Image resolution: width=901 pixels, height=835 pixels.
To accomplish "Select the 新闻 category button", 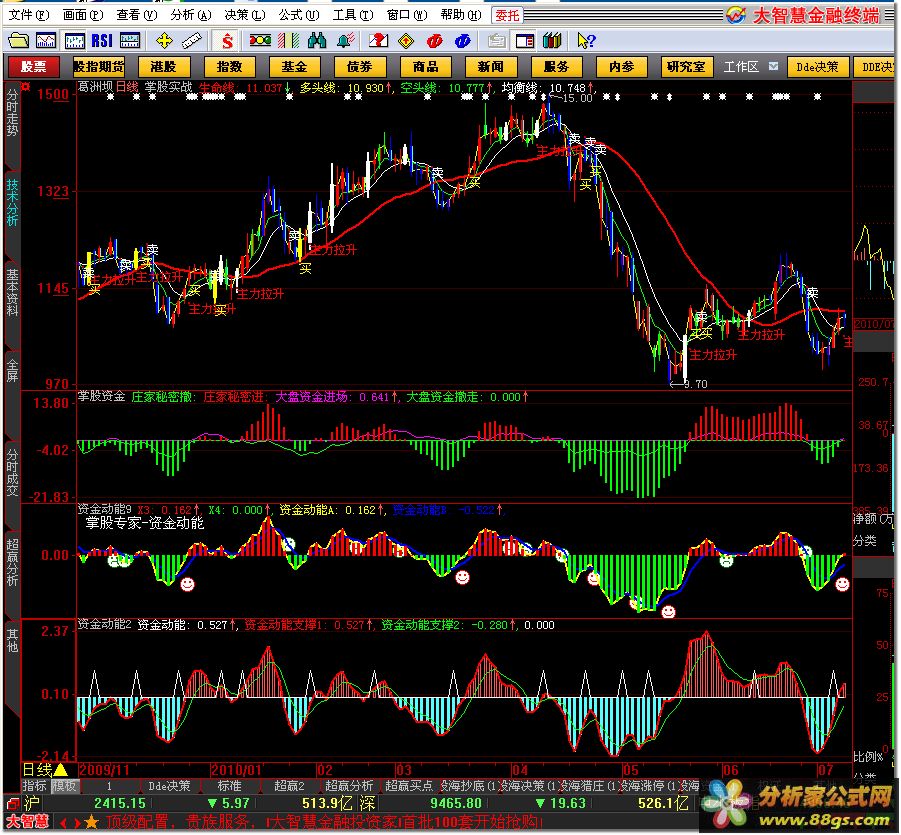I will point(491,67).
